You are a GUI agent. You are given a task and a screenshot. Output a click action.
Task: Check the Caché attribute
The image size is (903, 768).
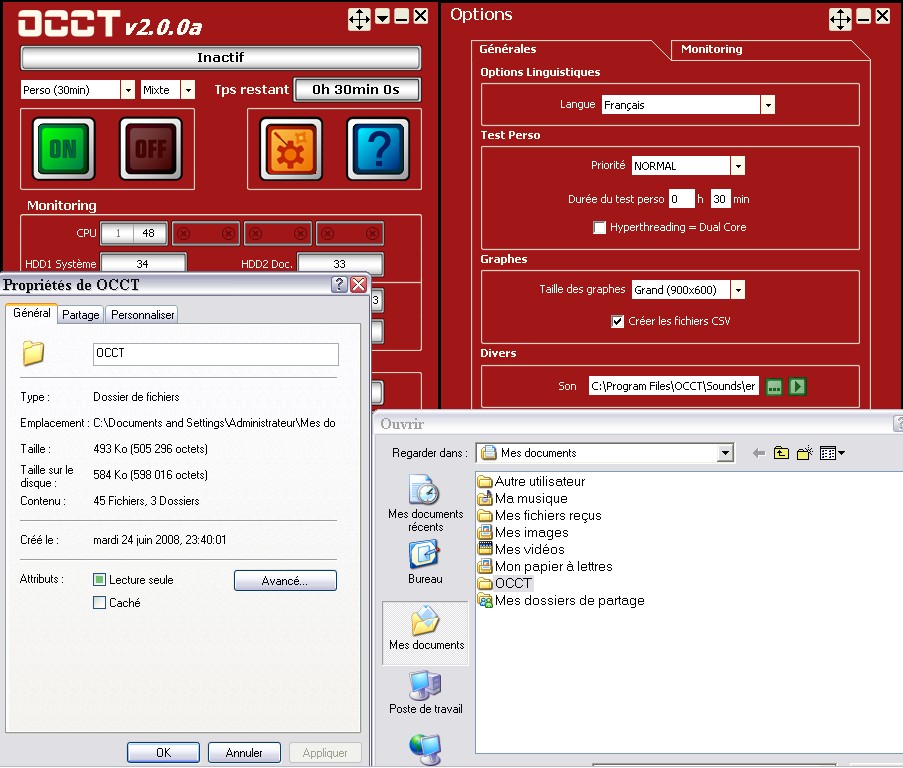click(99, 603)
